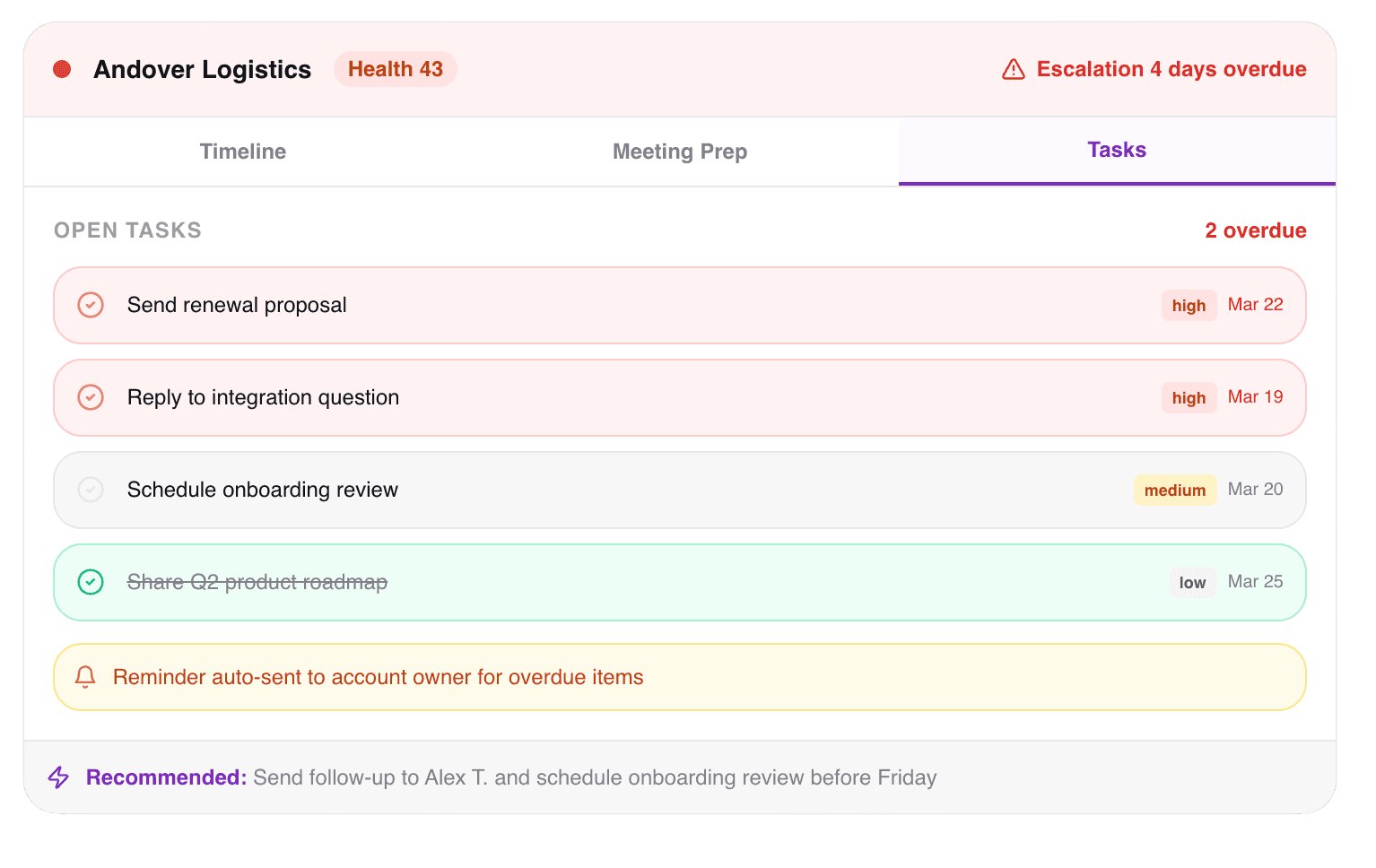Screen dimensions: 1376x868
Task: Uncheck Share Q2 product roadmap task
Action: [x=91, y=582]
